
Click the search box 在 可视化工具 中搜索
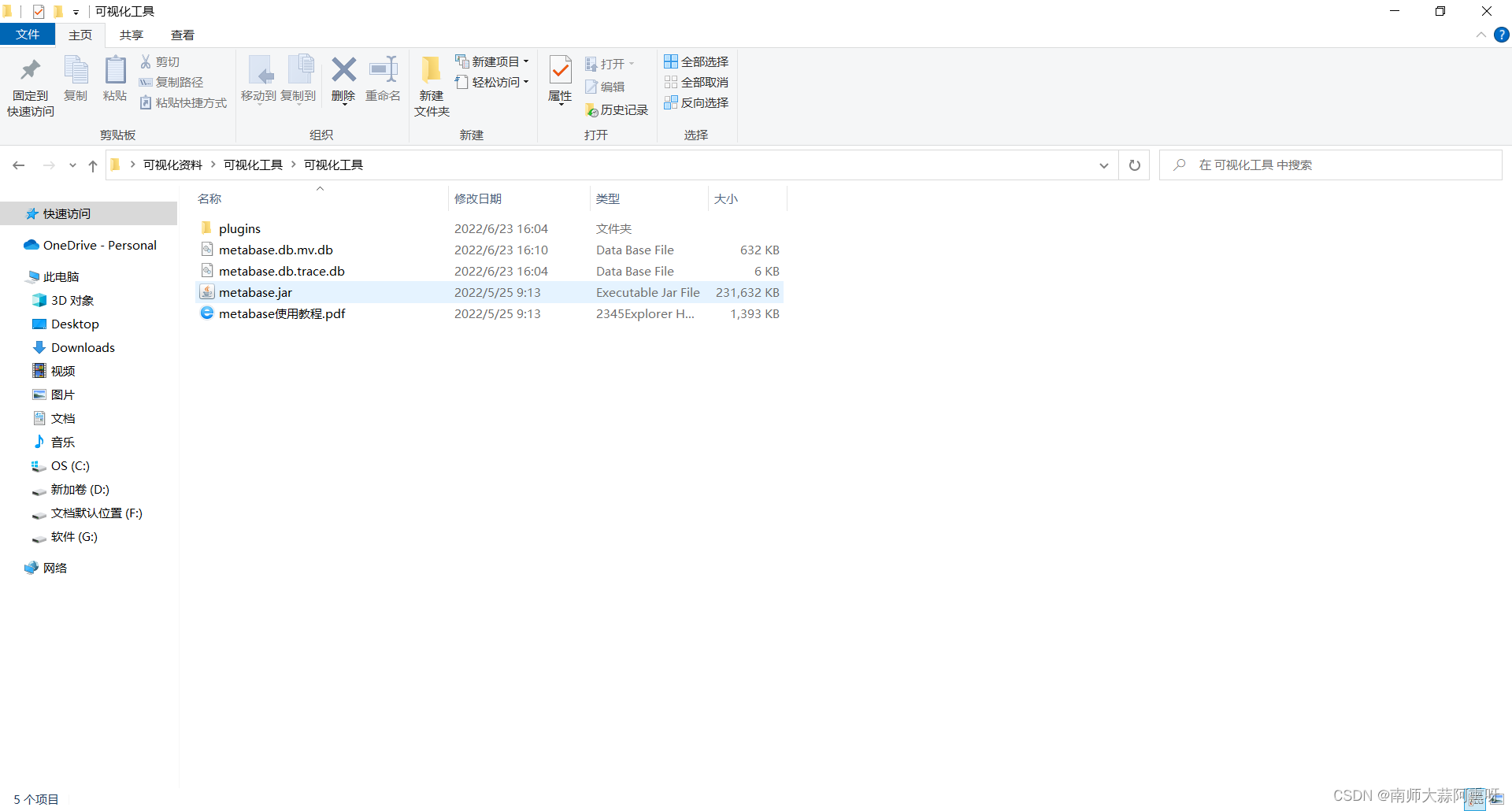click(x=1331, y=165)
